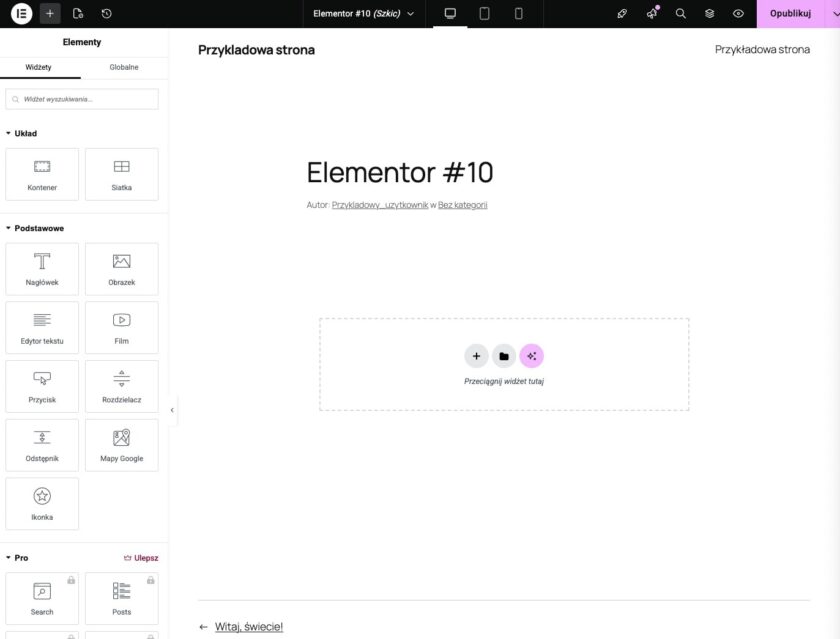Select the Przycisk widget
The height and width of the screenshot is (639, 840).
coord(42,386)
